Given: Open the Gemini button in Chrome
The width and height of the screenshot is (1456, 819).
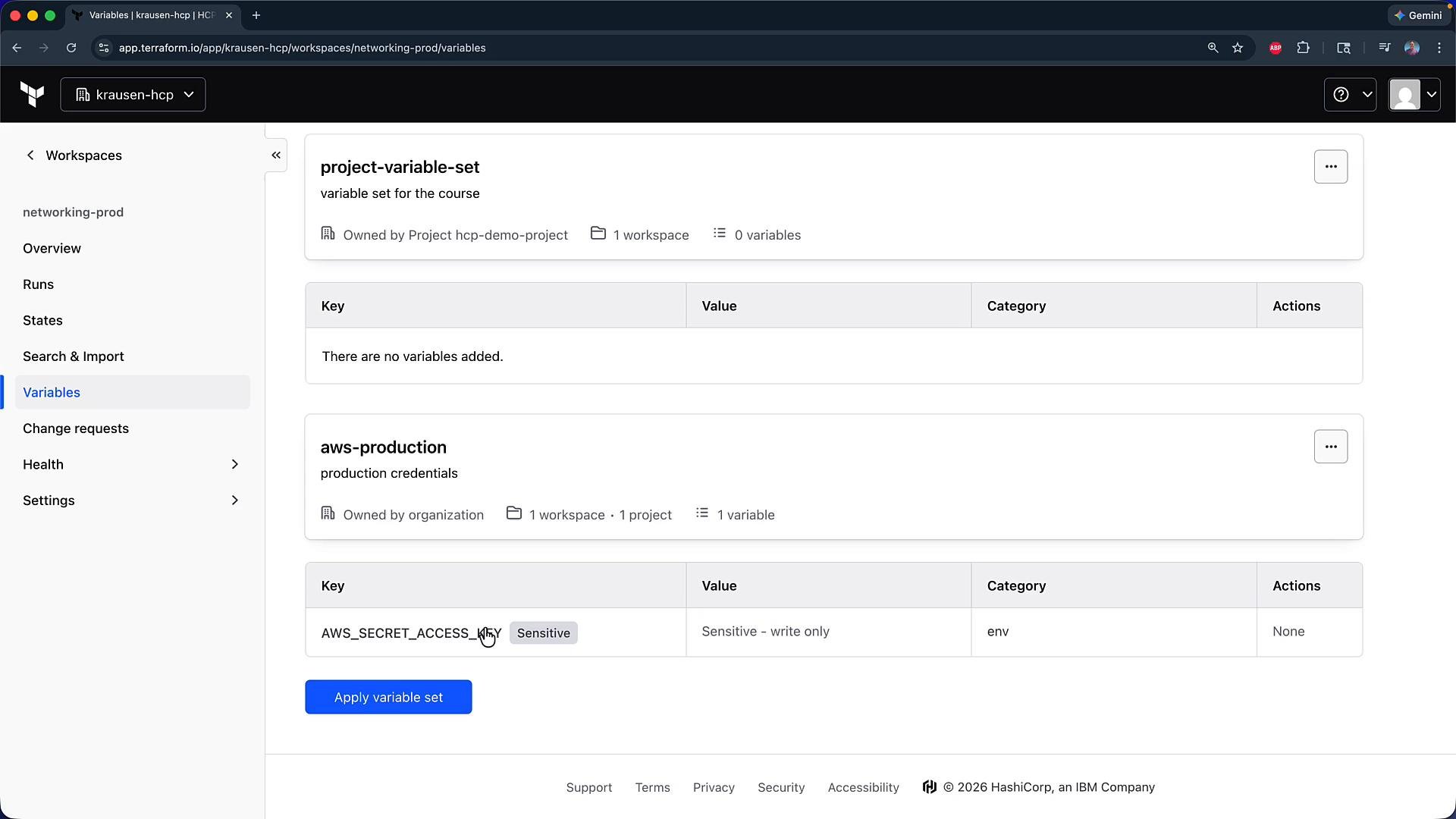Looking at the screenshot, I should tap(1418, 15).
